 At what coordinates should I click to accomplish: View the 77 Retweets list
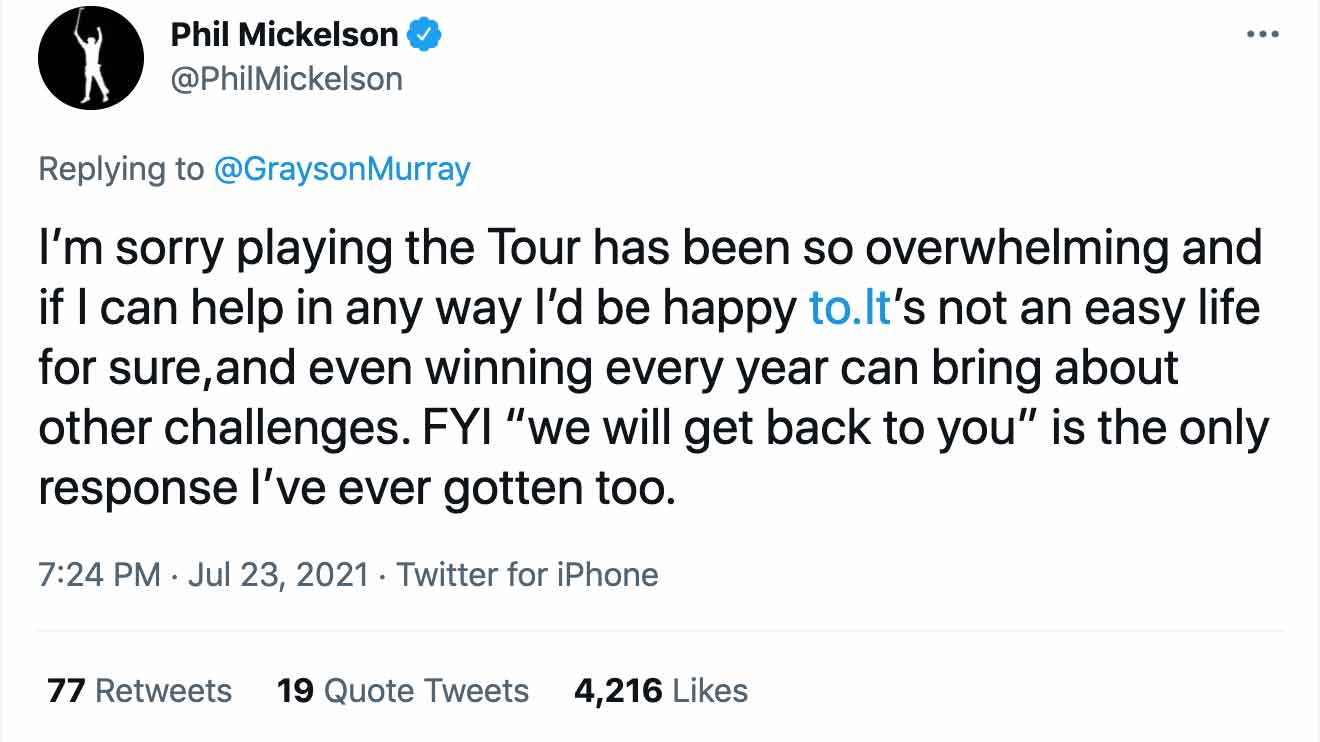(139, 691)
